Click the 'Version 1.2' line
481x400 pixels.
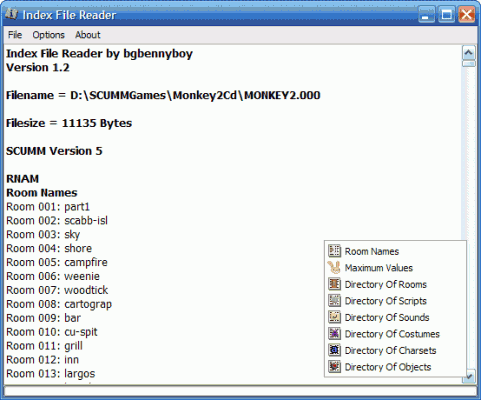38,68
